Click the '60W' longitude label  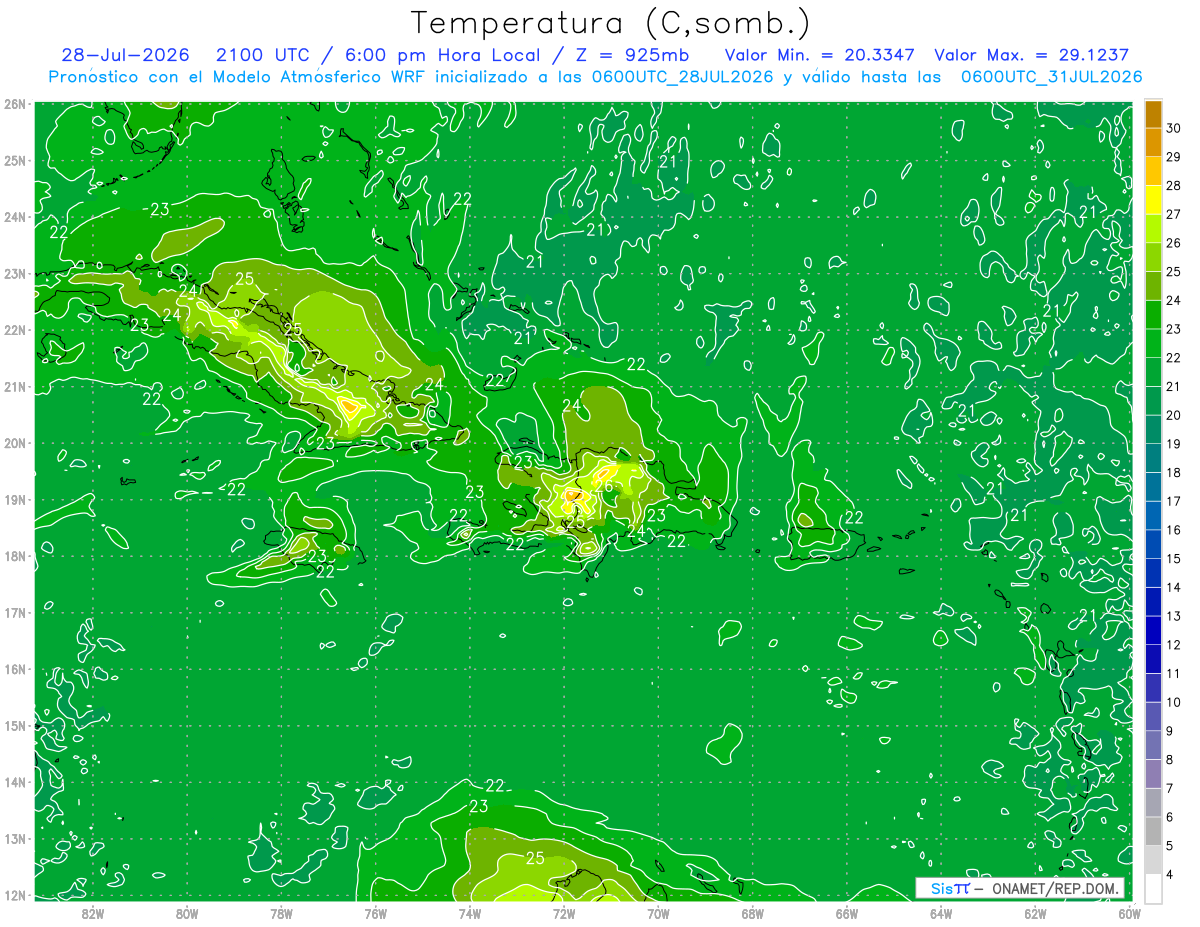click(1129, 912)
